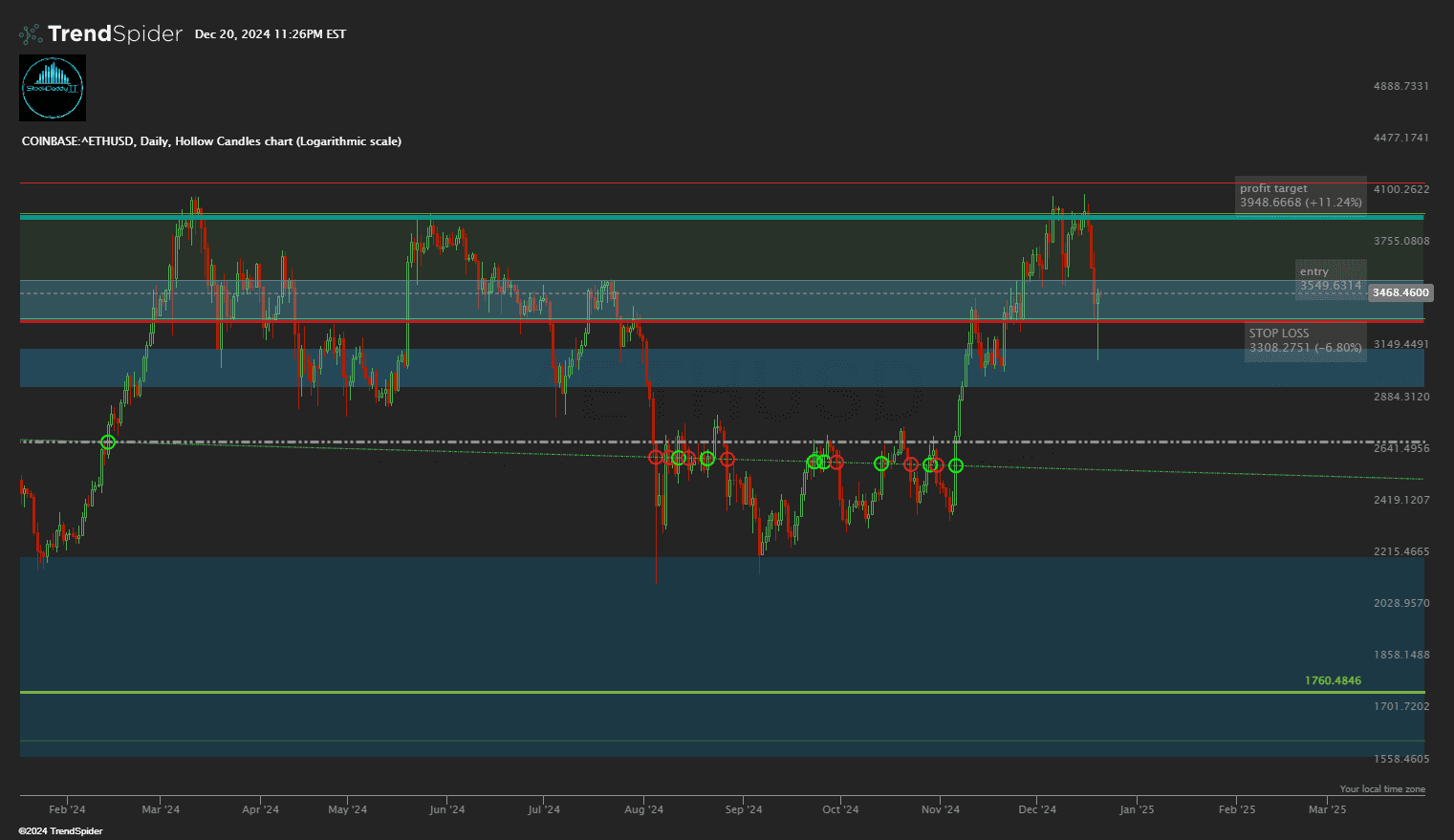
Task: Select the Aug '24 label on time axis
Action: [644, 809]
